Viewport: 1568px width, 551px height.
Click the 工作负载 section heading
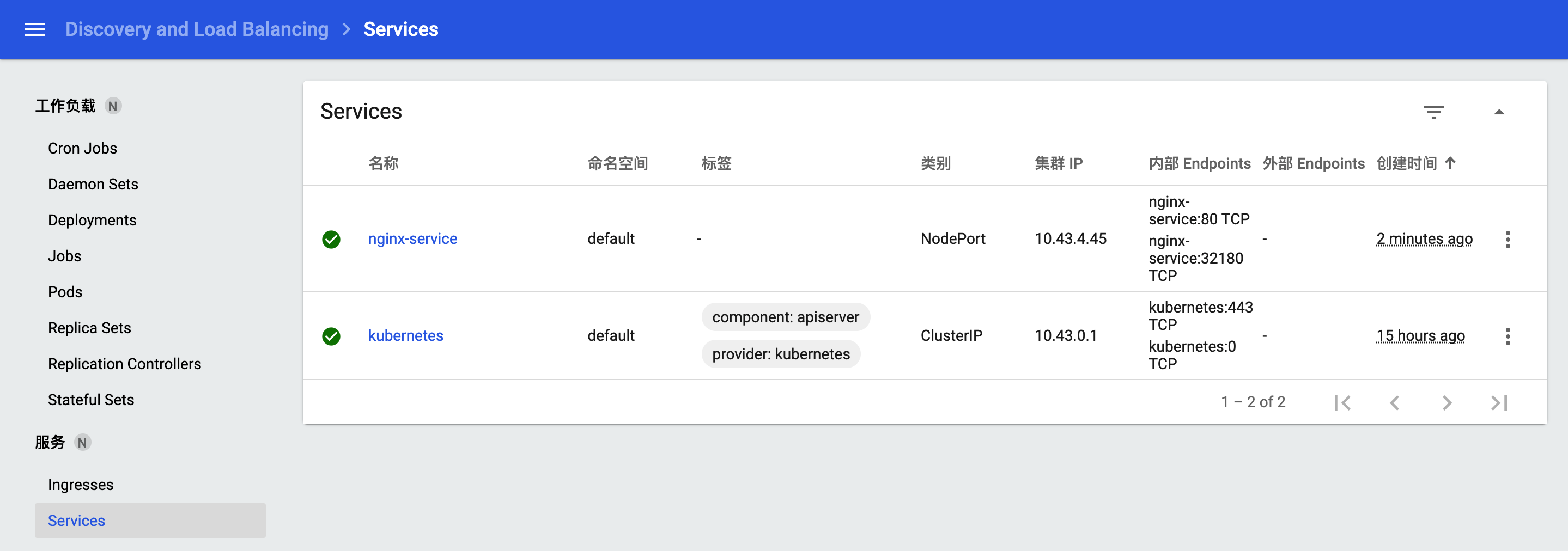tap(65, 106)
